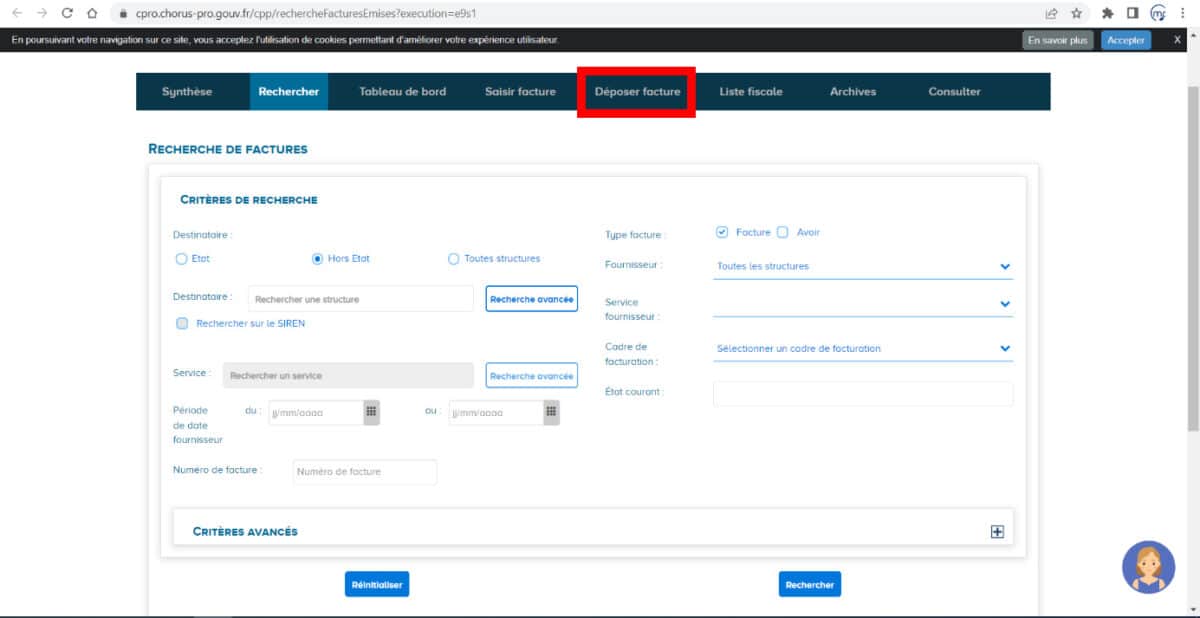Switch to the Déposer facture tab

(637, 91)
